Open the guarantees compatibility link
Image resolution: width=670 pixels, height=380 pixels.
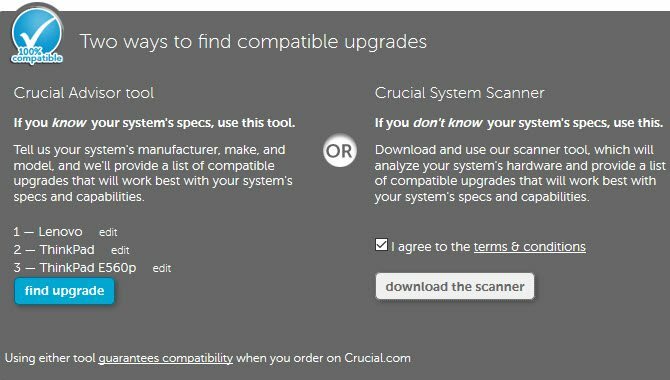(165, 358)
